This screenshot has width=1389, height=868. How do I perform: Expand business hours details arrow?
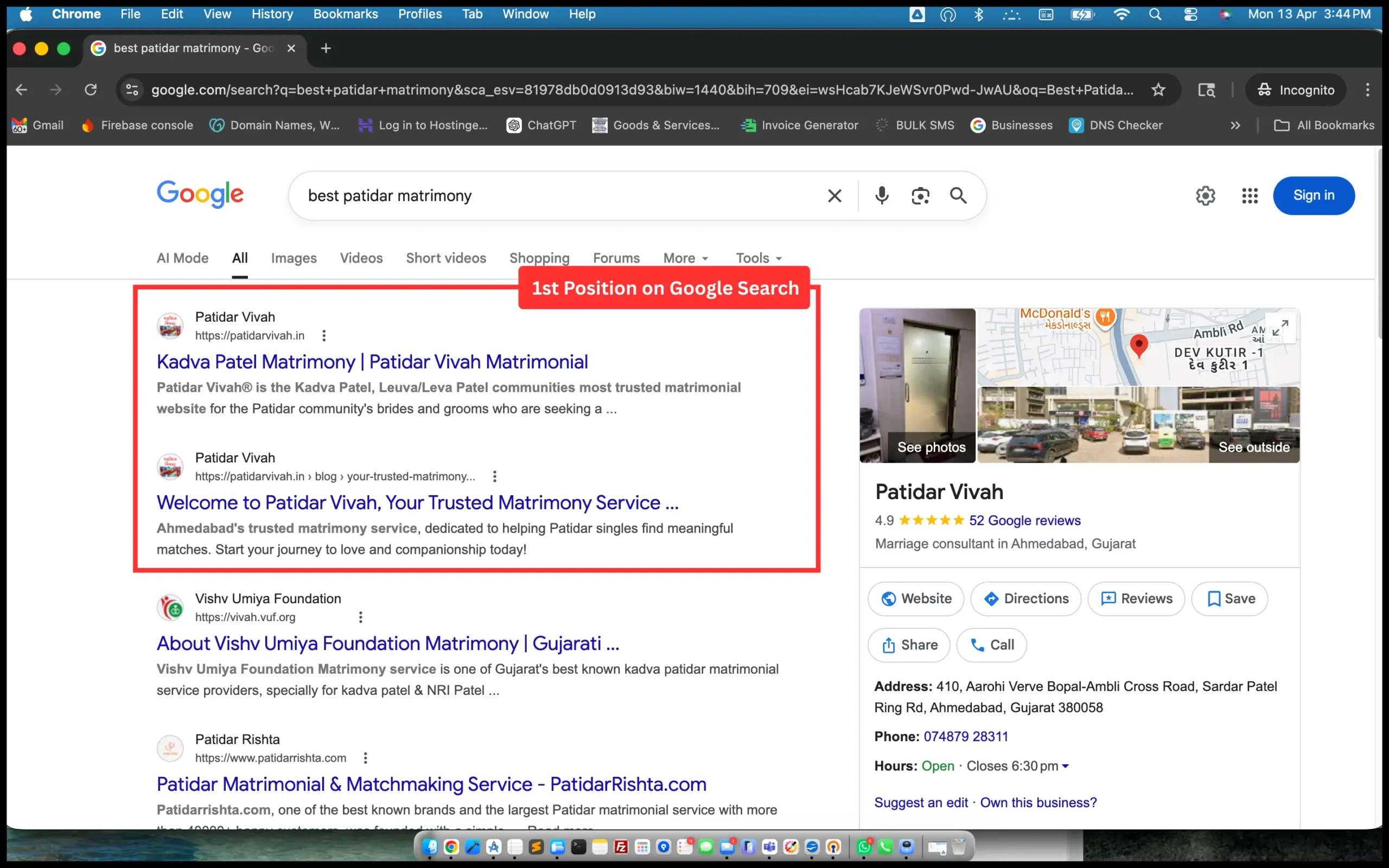tap(1065, 767)
